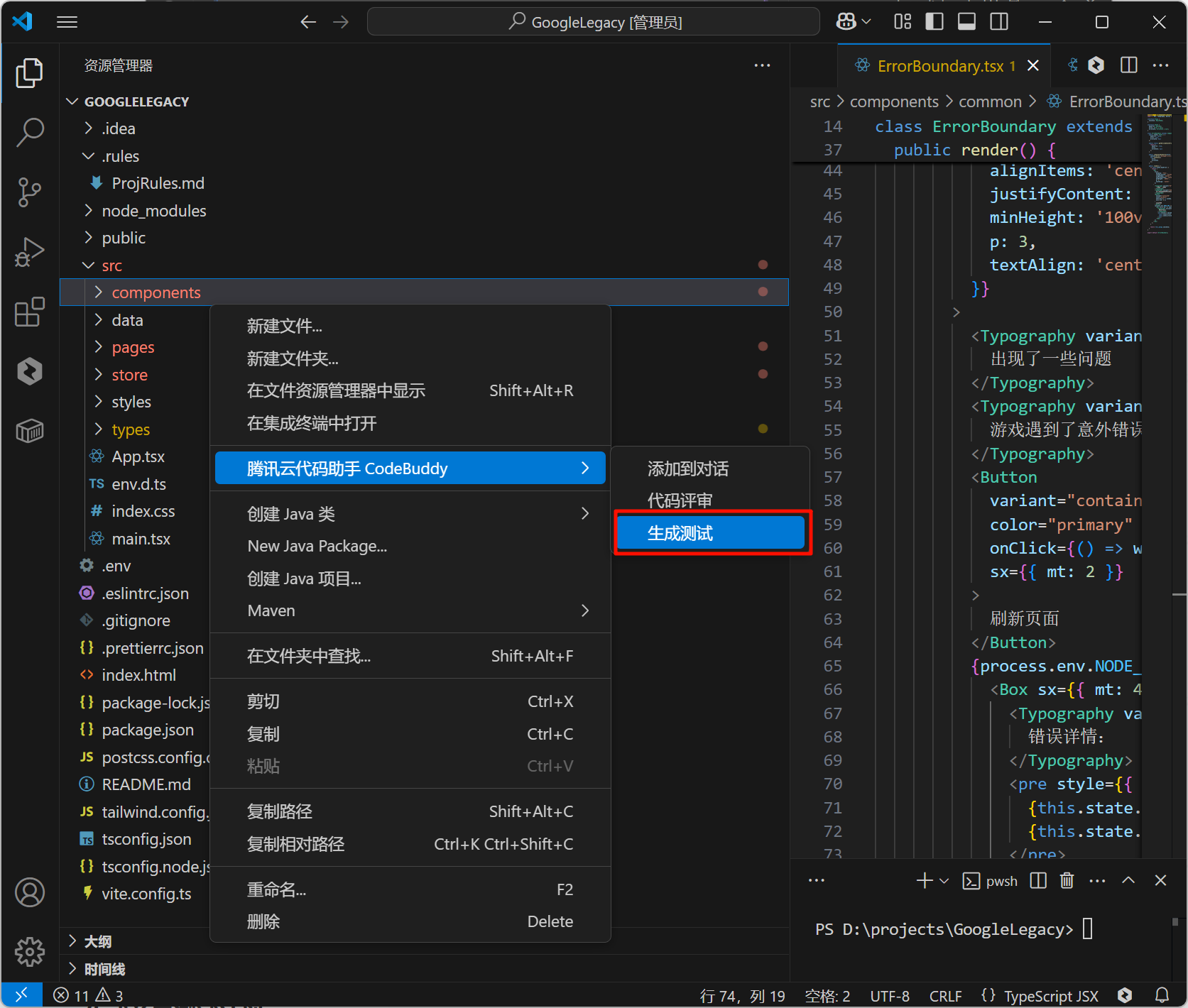Screen dimensions: 1188x1008
Task: Click the errors and warnings status indicator
Action: (88, 995)
